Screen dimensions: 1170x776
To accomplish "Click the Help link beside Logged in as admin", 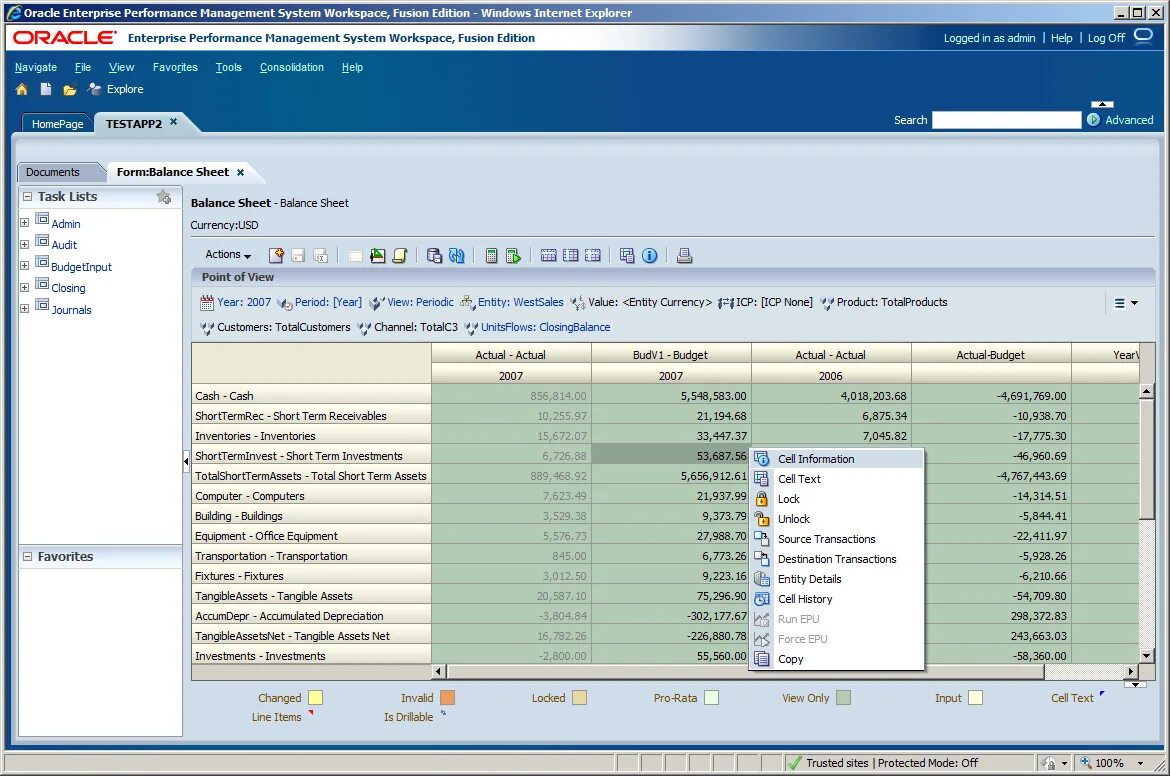I will click(x=1061, y=38).
